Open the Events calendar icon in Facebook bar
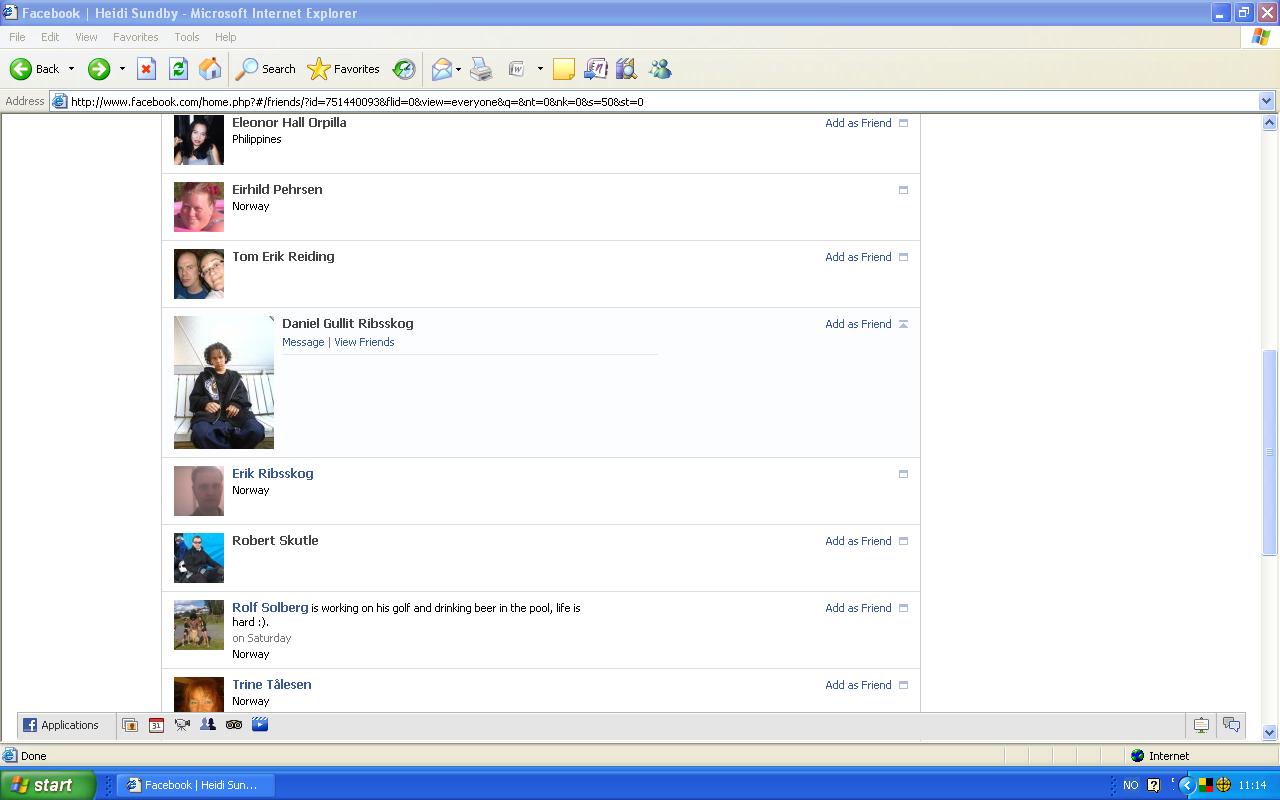This screenshot has height=800, width=1280. click(156, 725)
